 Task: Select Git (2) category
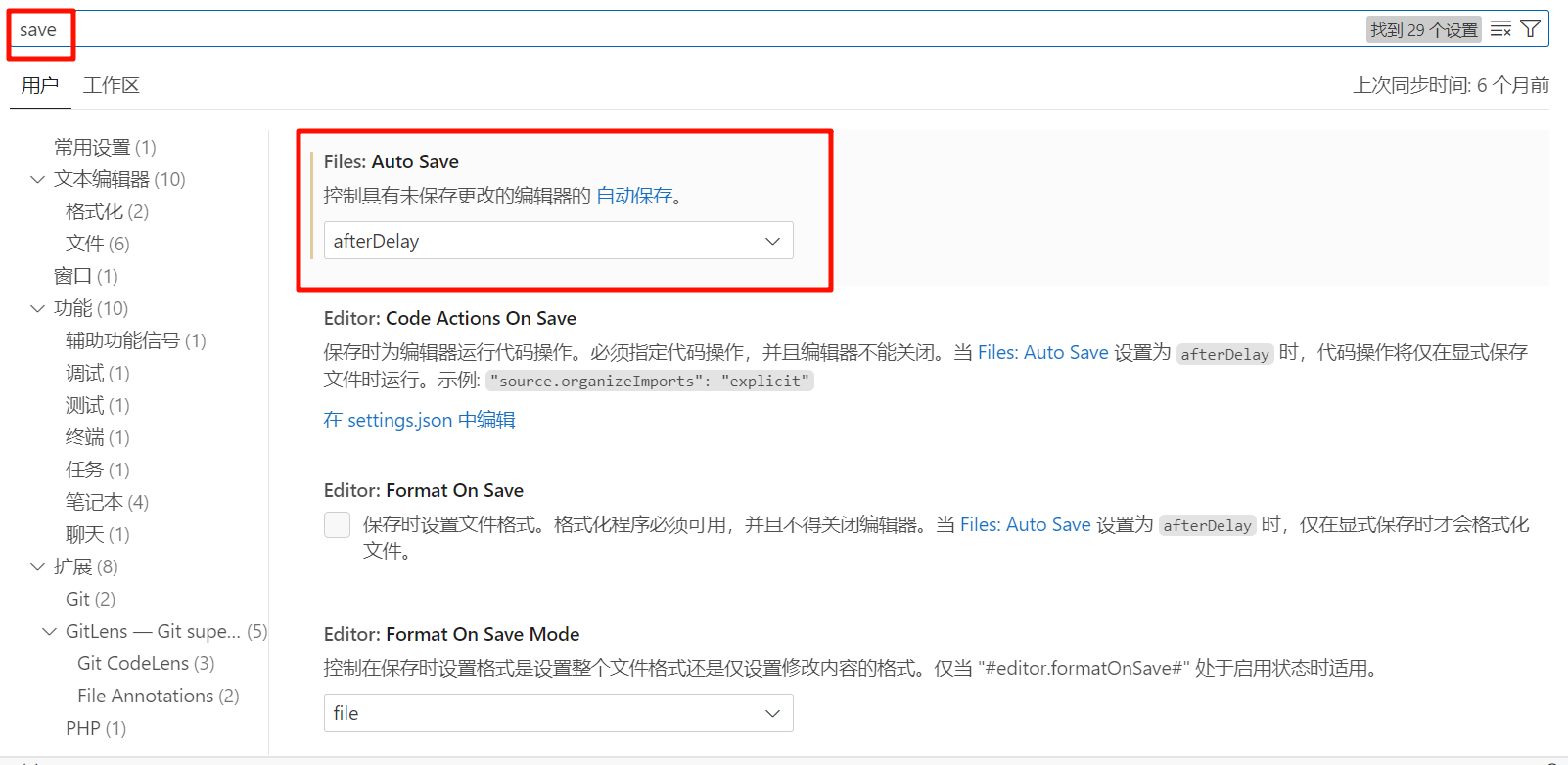pos(90,599)
